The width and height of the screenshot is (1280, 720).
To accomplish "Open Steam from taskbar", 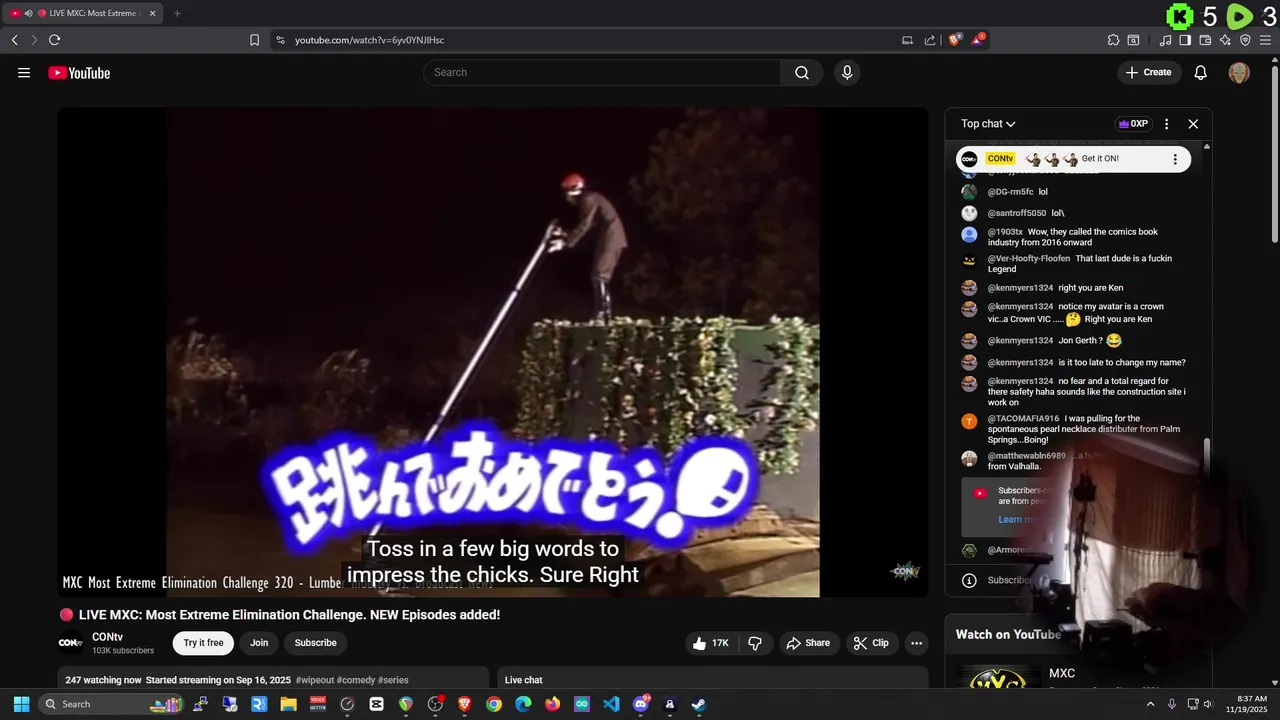I will click(699, 704).
